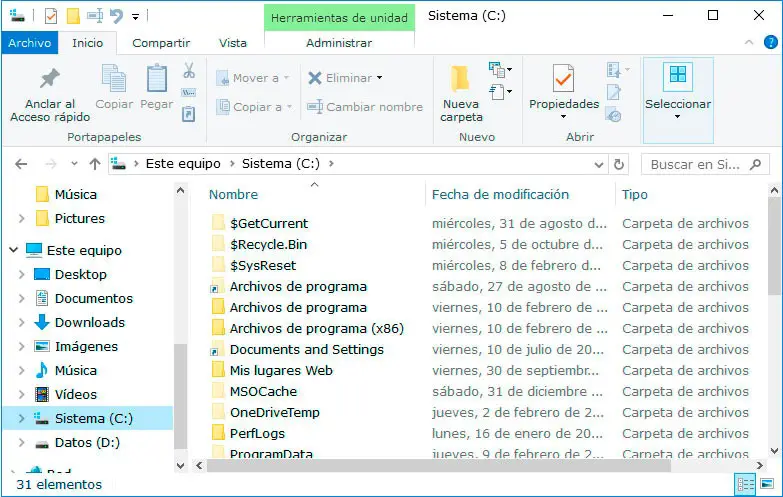Expand the Downloads tree node
The height and width of the screenshot is (497, 783).
[21, 322]
